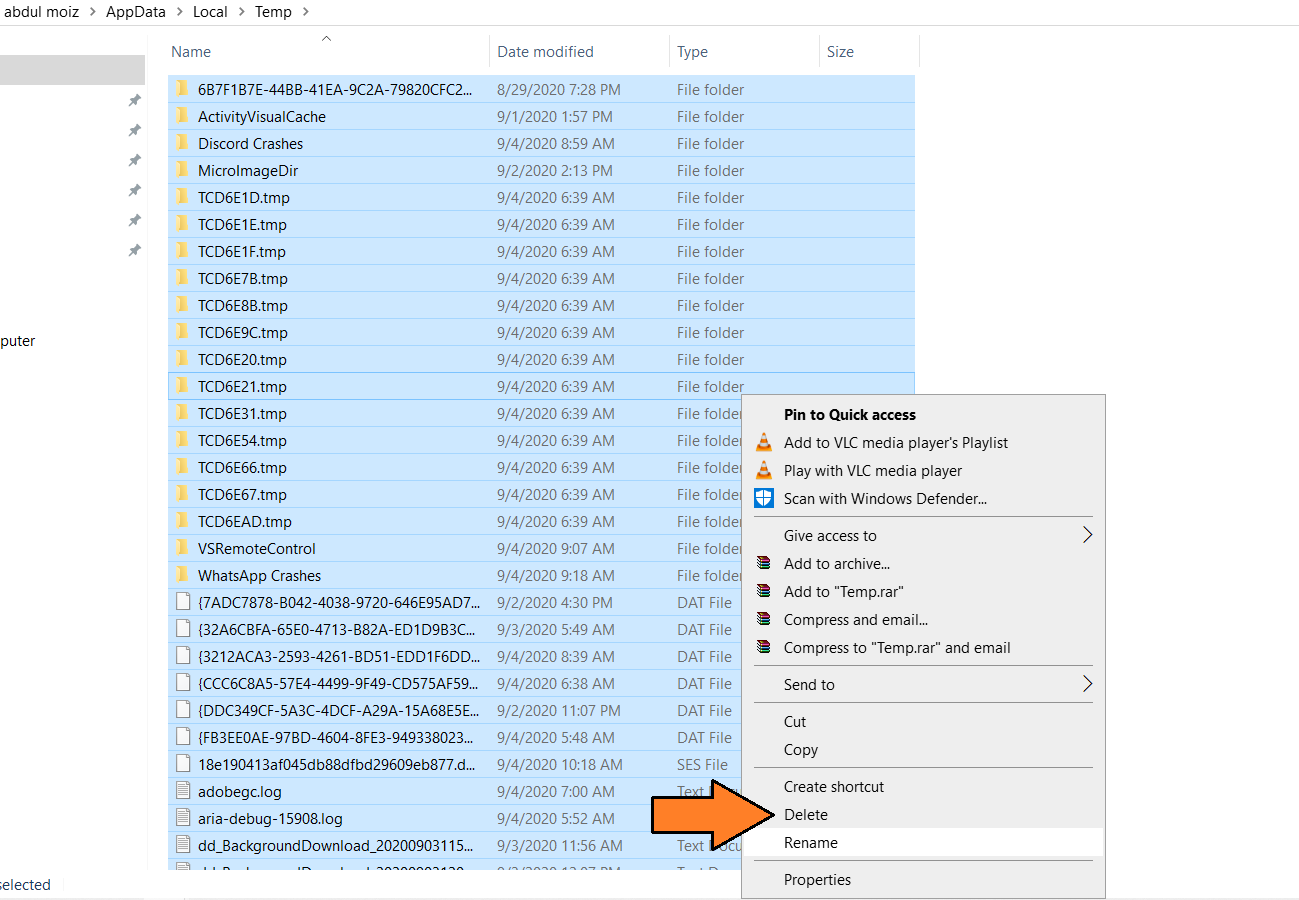
Task: Click the date 9/2/2020 11:07 PM
Action: 559,710
